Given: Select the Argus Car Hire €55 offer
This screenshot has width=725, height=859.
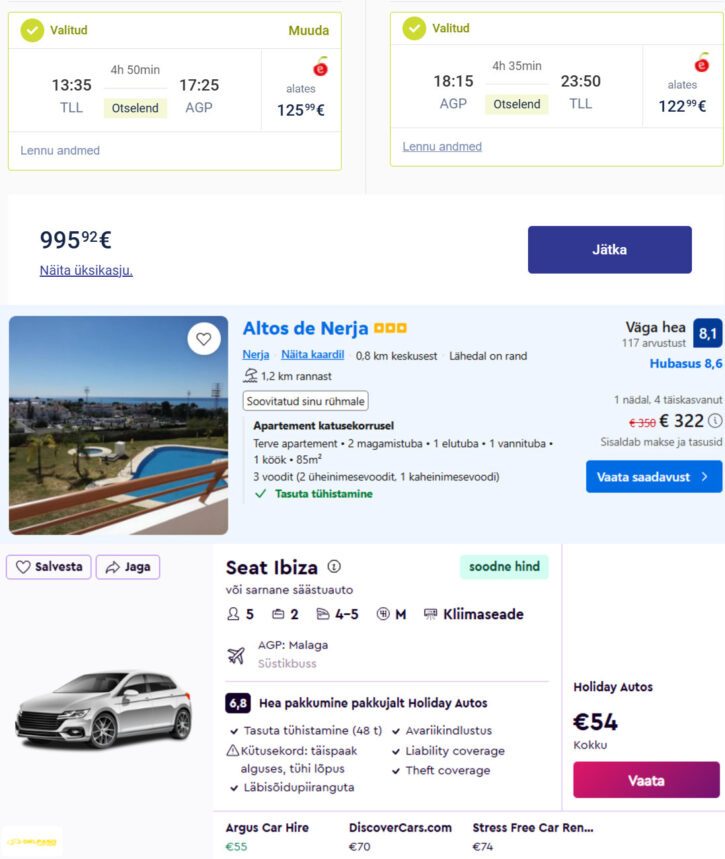Looking at the screenshot, I should [267, 837].
